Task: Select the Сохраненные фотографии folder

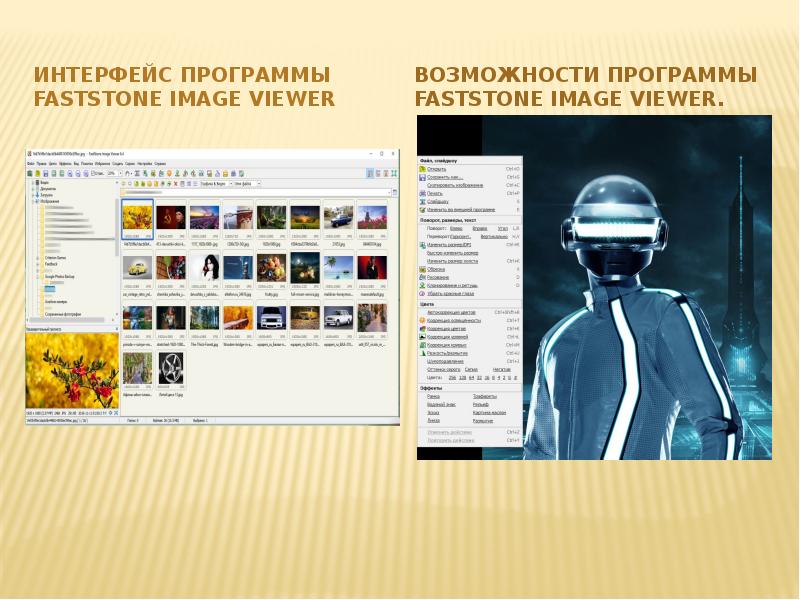Action: click(63, 314)
